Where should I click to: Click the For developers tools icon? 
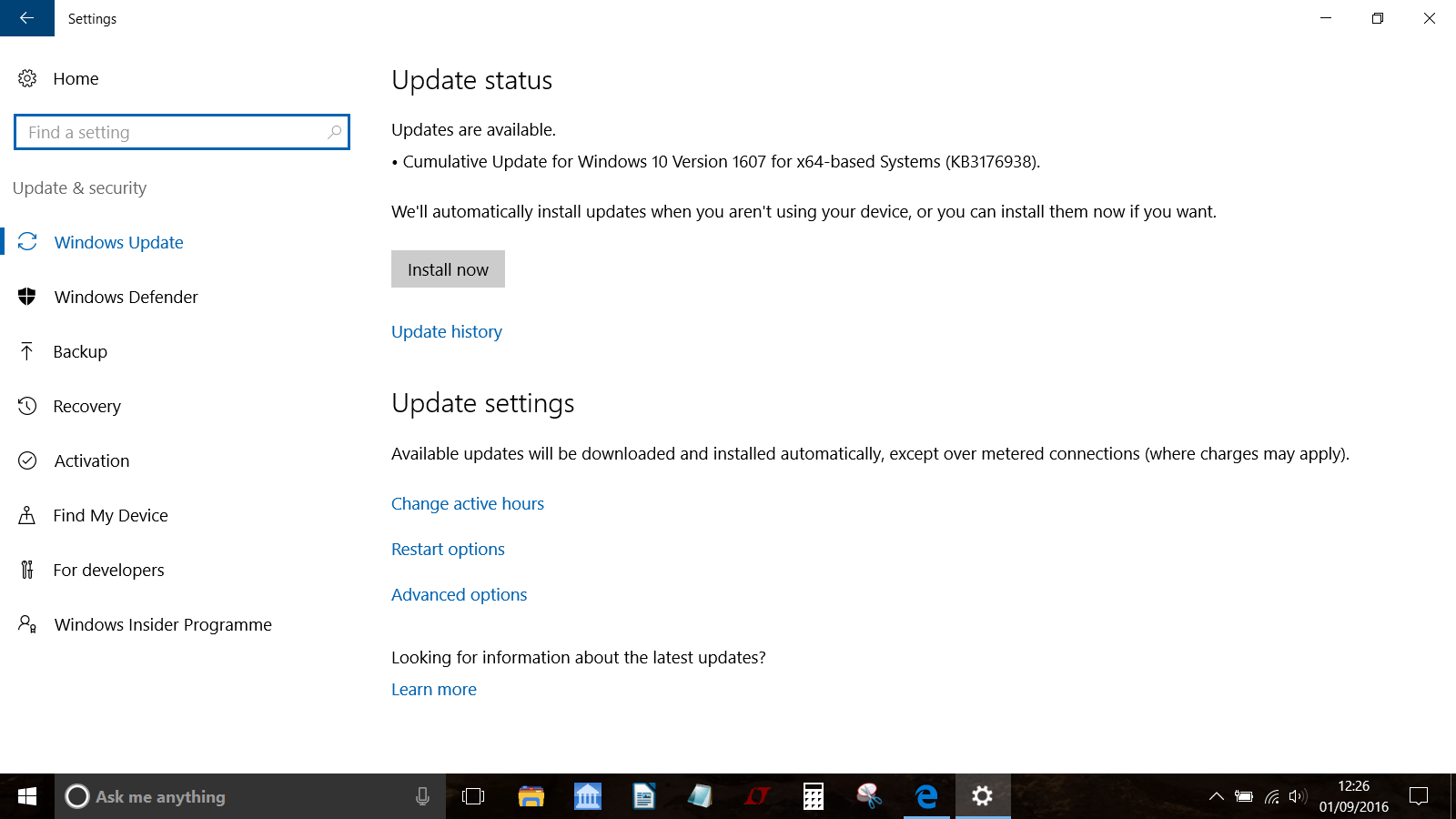(27, 570)
